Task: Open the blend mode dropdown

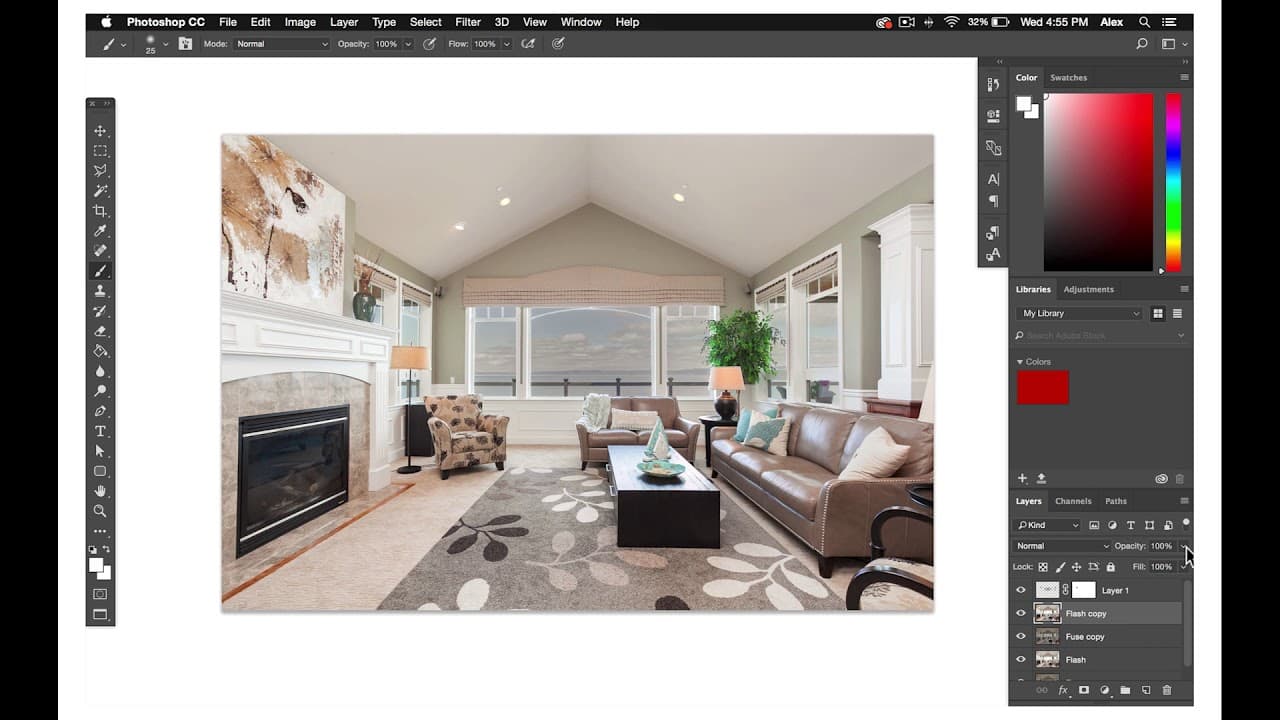Action: 1060,546
